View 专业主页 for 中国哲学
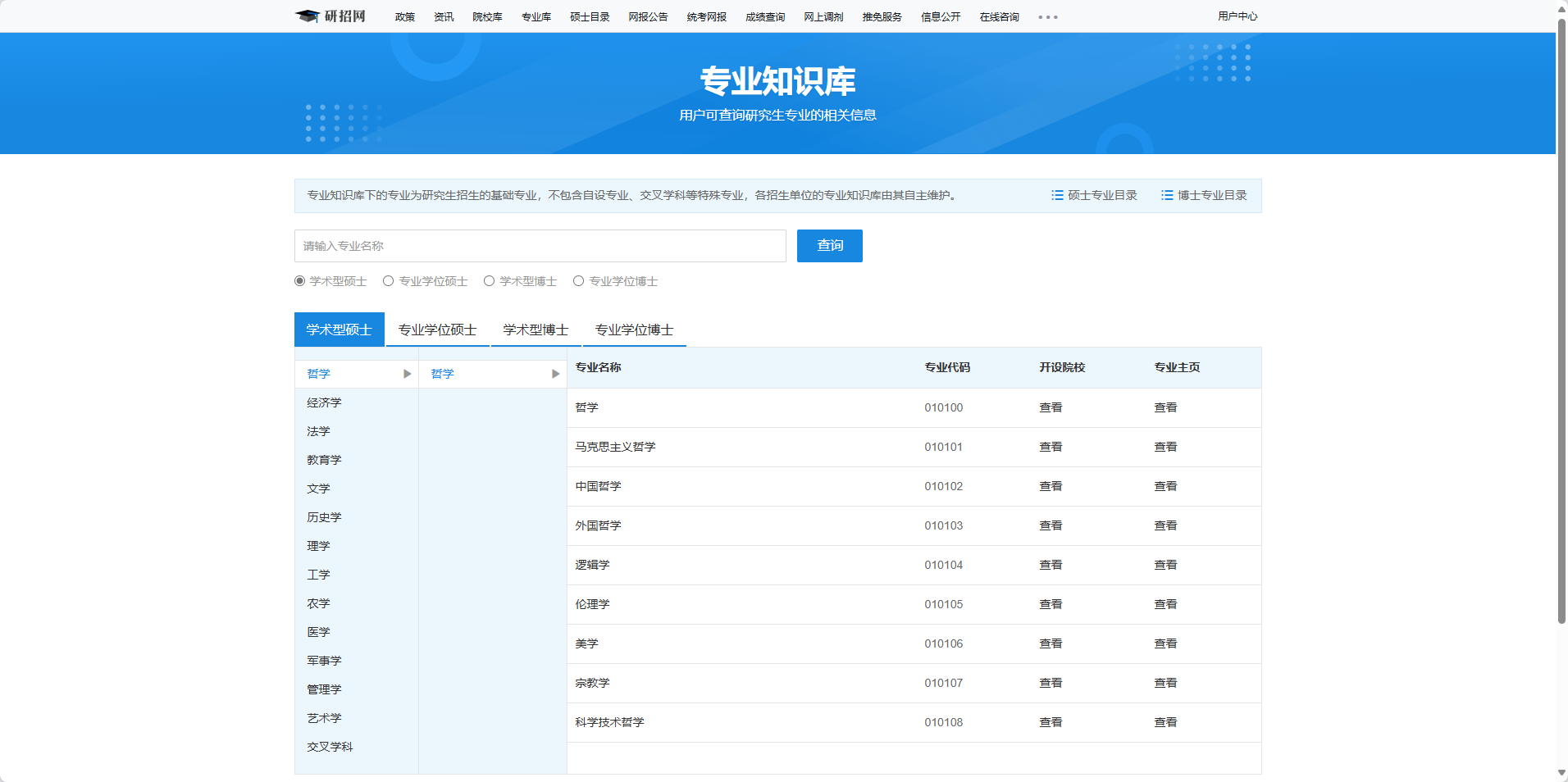Viewport: 1568px width, 782px height. point(1165,486)
